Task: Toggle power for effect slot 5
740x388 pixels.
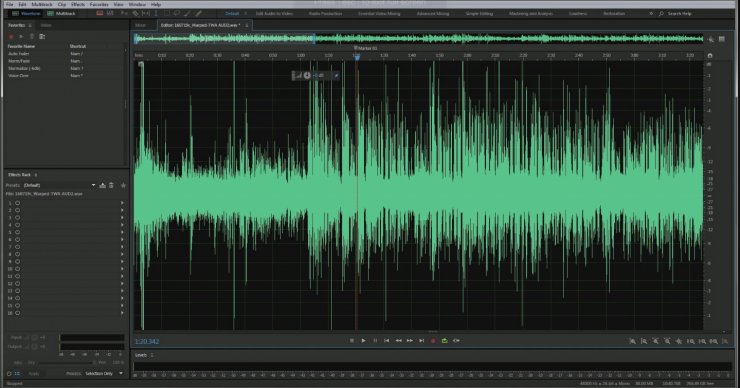Action: 17,232
